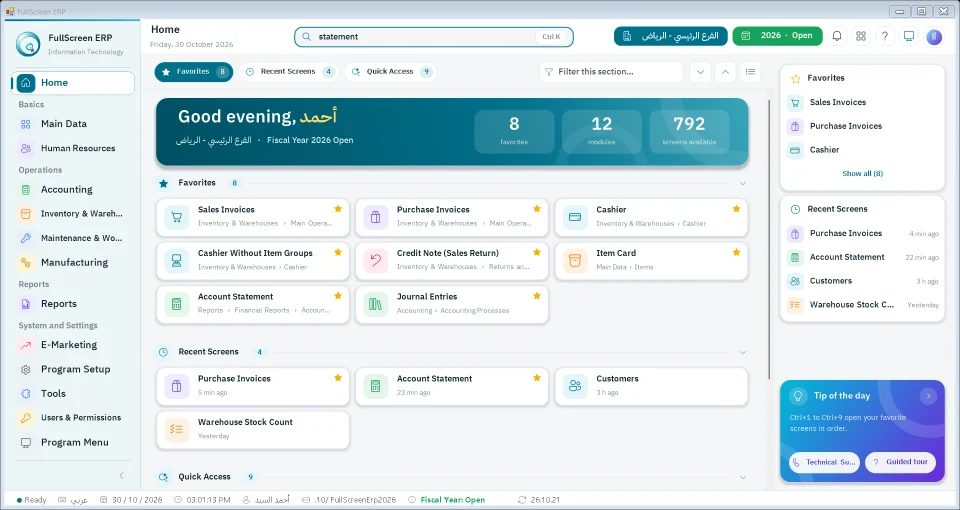Open Program Menu in sidebar
Screen dimensions: 960x510
(x=73, y=442)
